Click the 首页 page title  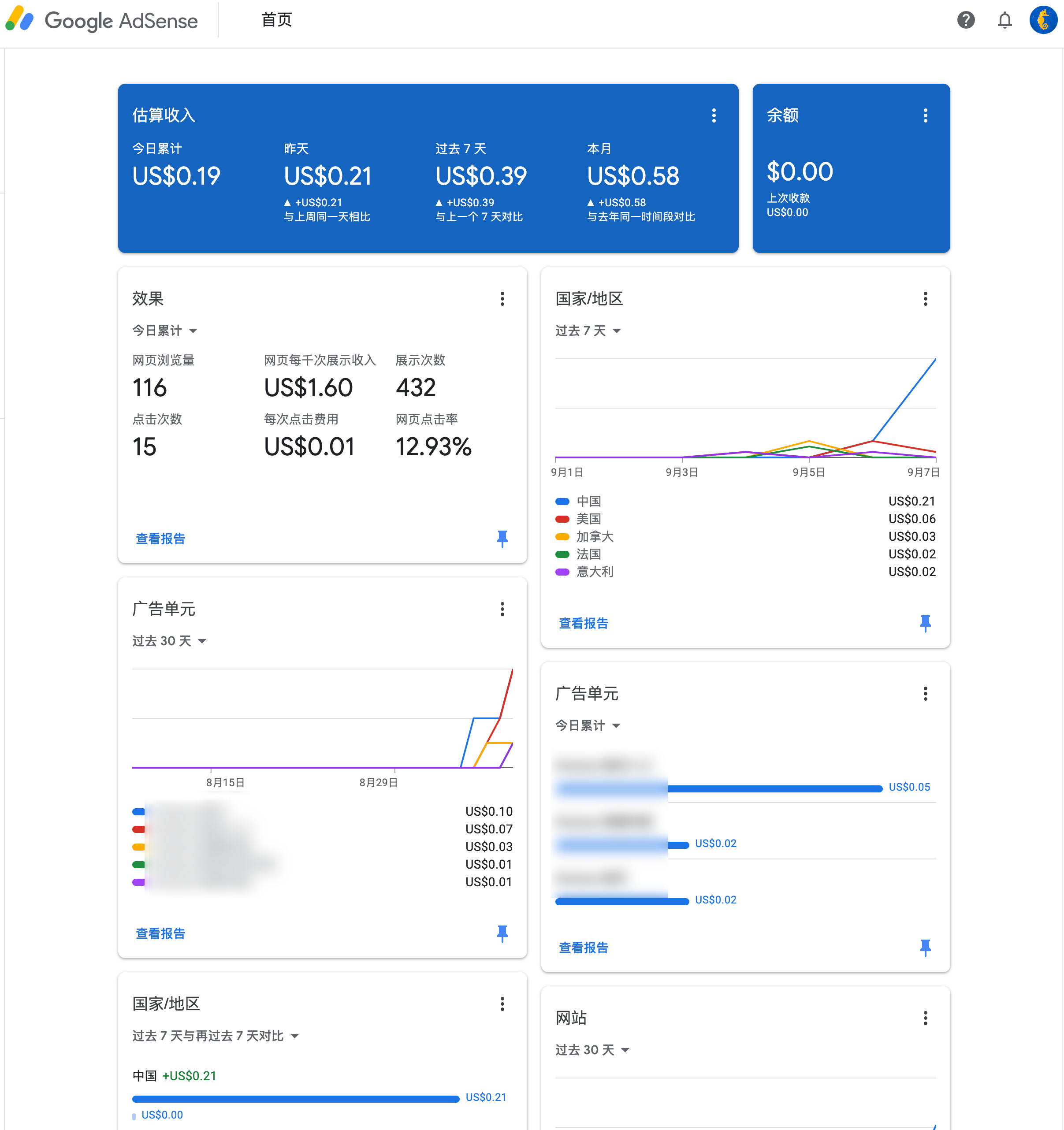277,20
